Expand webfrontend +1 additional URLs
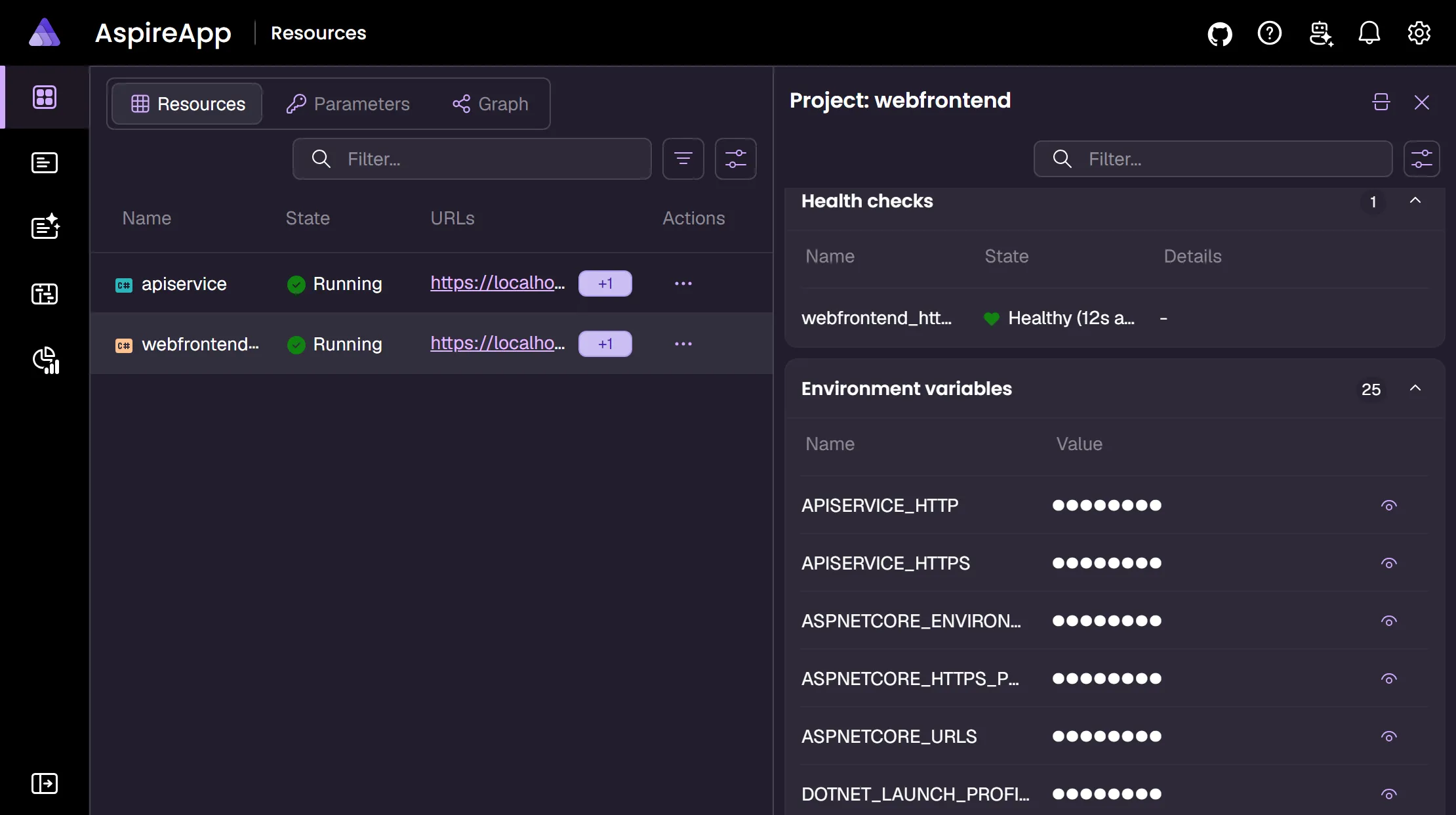The image size is (1456, 815). (605, 344)
